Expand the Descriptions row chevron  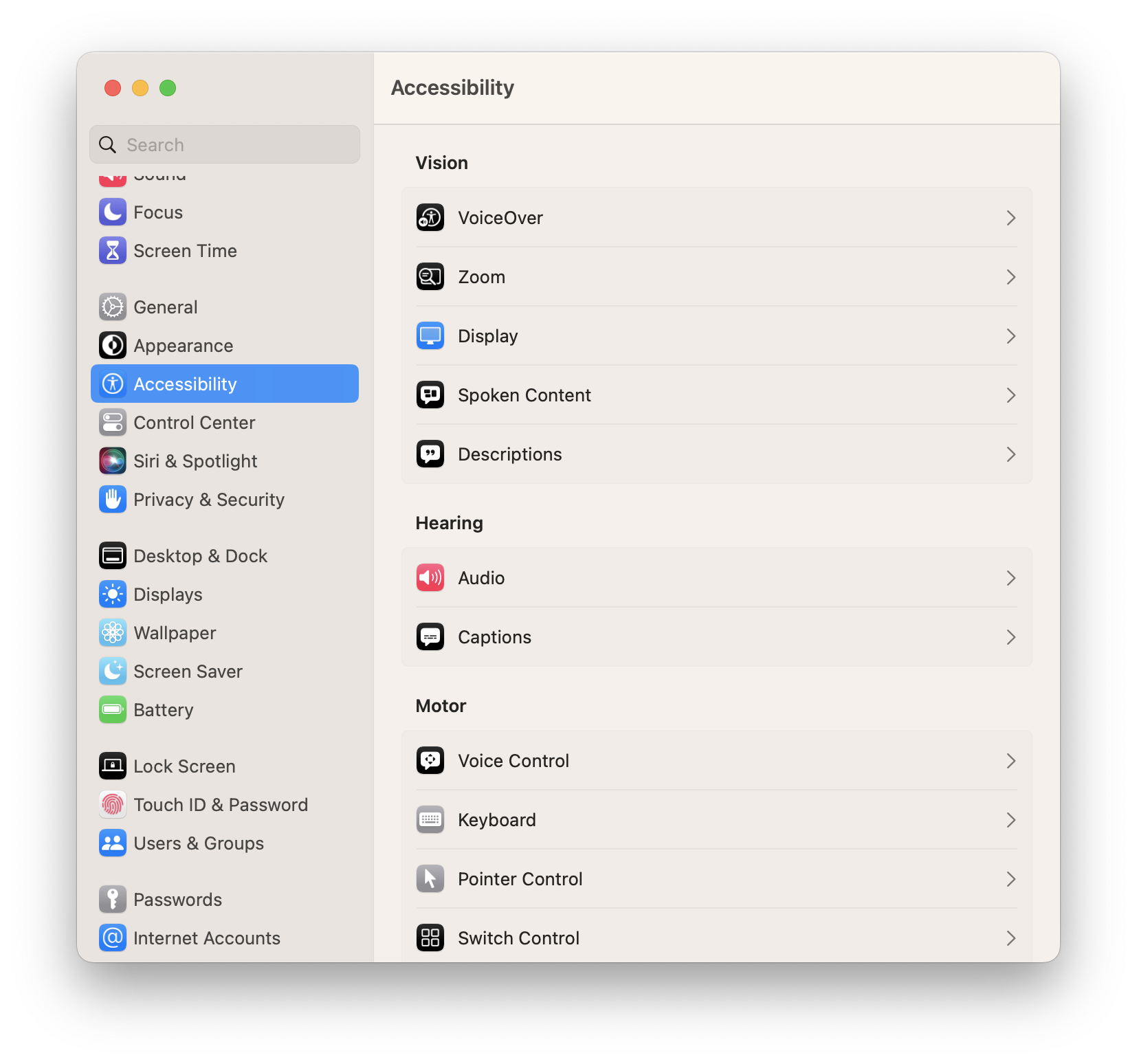tap(1011, 454)
